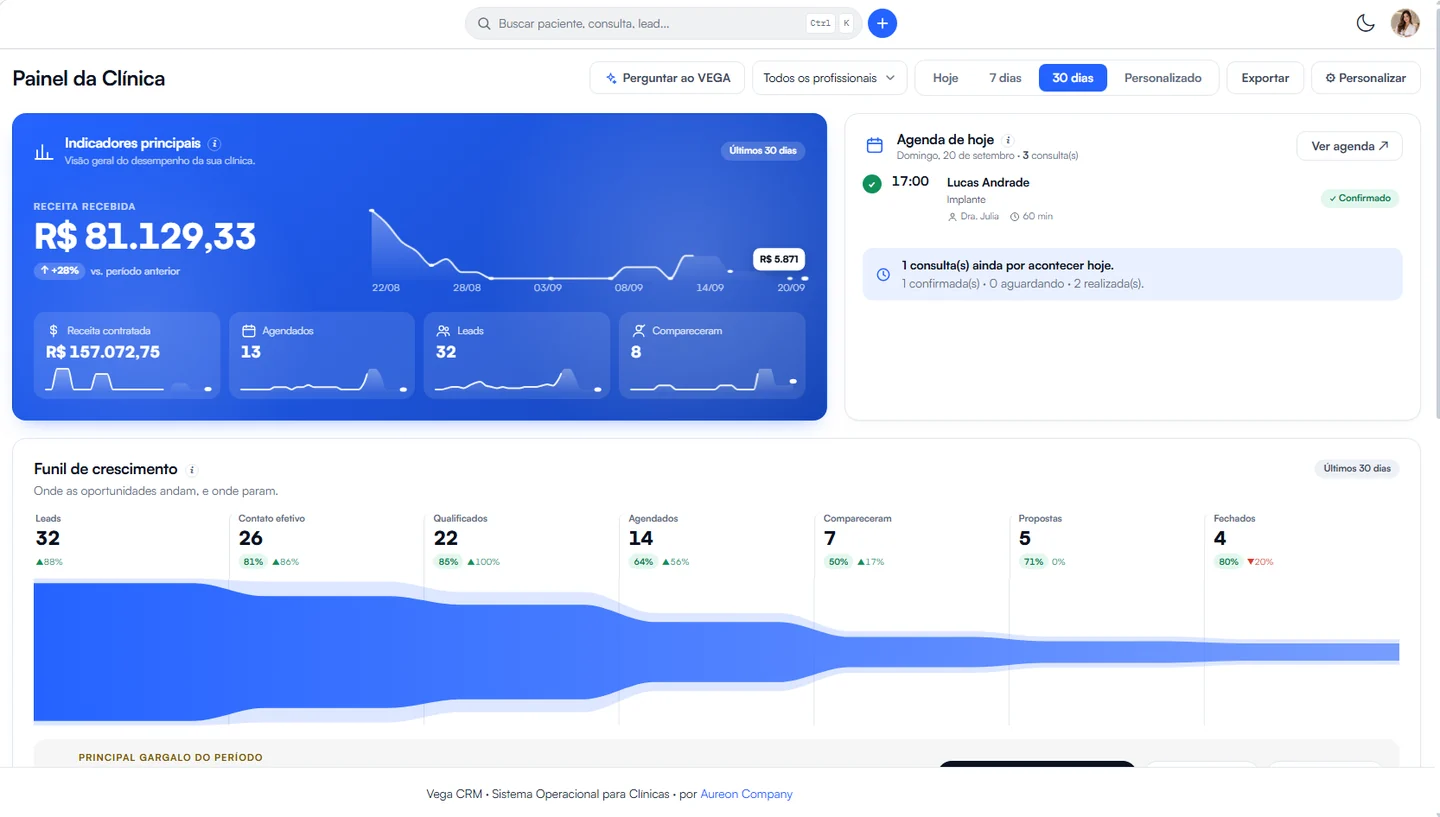This screenshot has width=1440, height=817.
Task: Click the Compareceram 50% badge
Action: [838, 562]
